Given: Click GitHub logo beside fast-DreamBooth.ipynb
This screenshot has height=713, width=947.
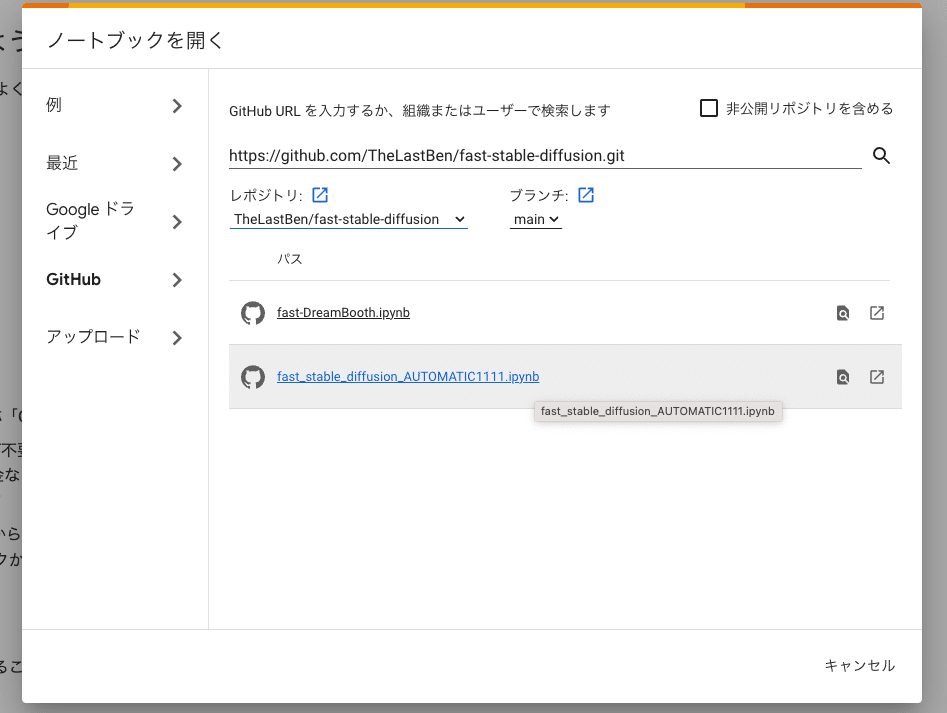Looking at the screenshot, I should [253, 313].
